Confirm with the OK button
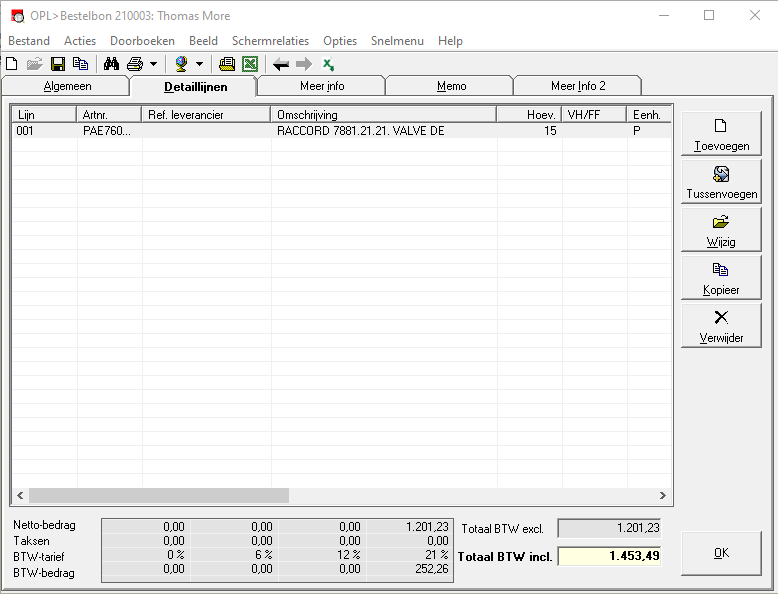The width and height of the screenshot is (778, 594). 721,553
